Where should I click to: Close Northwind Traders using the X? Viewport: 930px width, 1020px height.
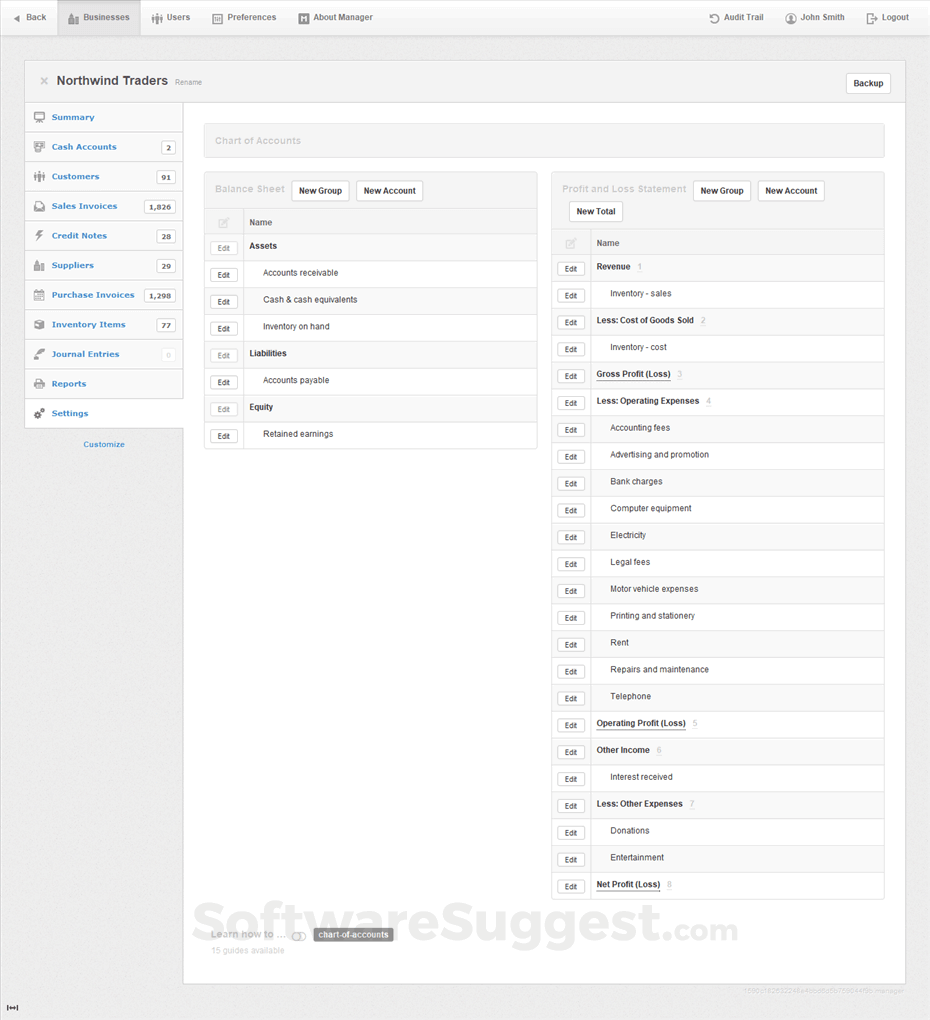[44, 81]
